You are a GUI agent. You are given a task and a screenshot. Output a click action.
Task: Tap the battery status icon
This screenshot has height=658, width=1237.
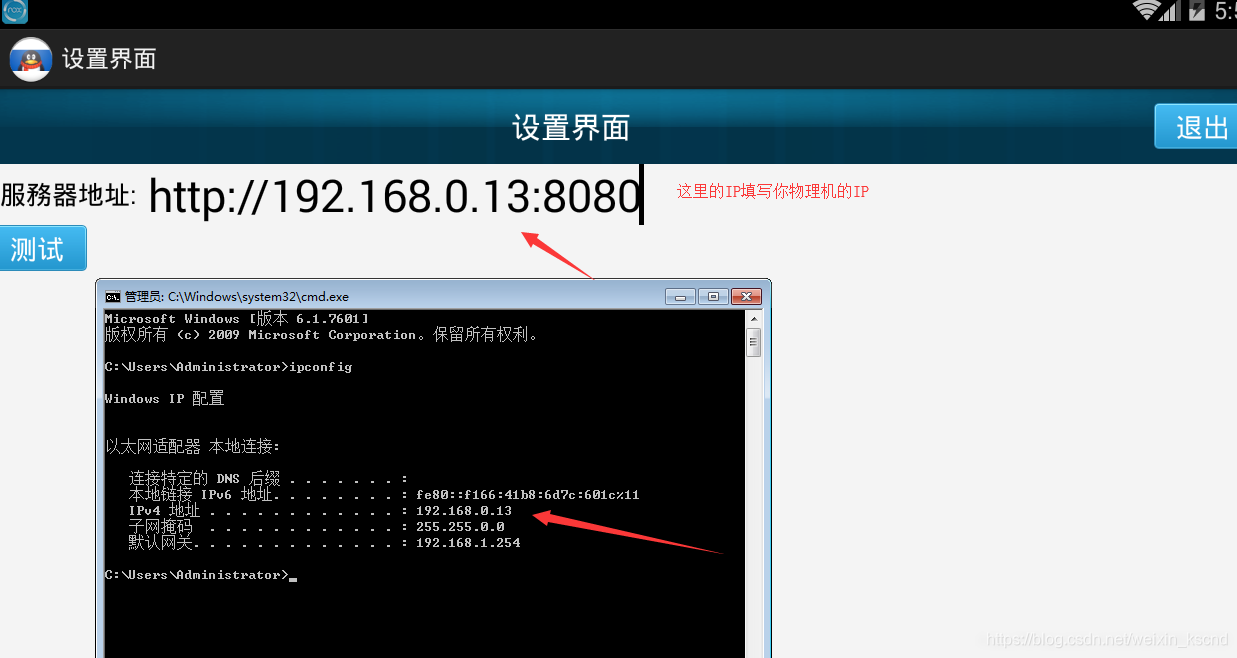1196,11
